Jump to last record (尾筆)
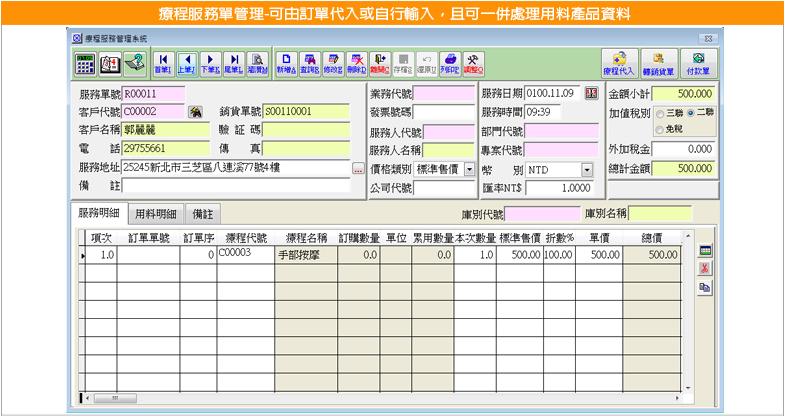Image resolution: width=786 pixels, height=419 pixels. click(233, 62)
